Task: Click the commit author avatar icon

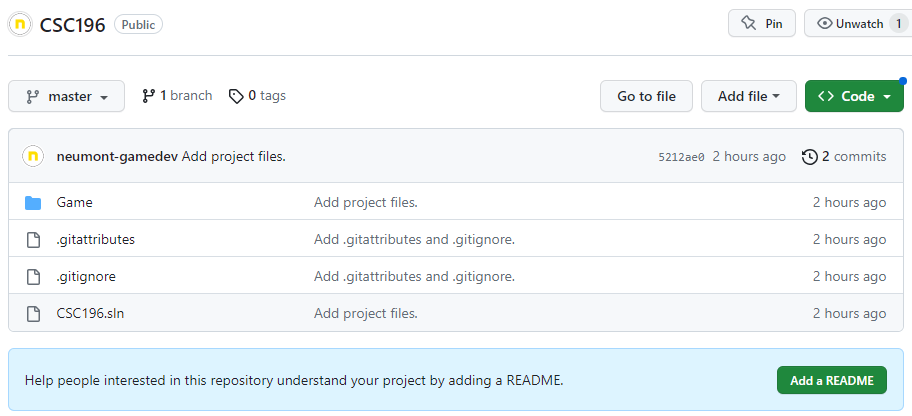Action: (x=33, y=157)
